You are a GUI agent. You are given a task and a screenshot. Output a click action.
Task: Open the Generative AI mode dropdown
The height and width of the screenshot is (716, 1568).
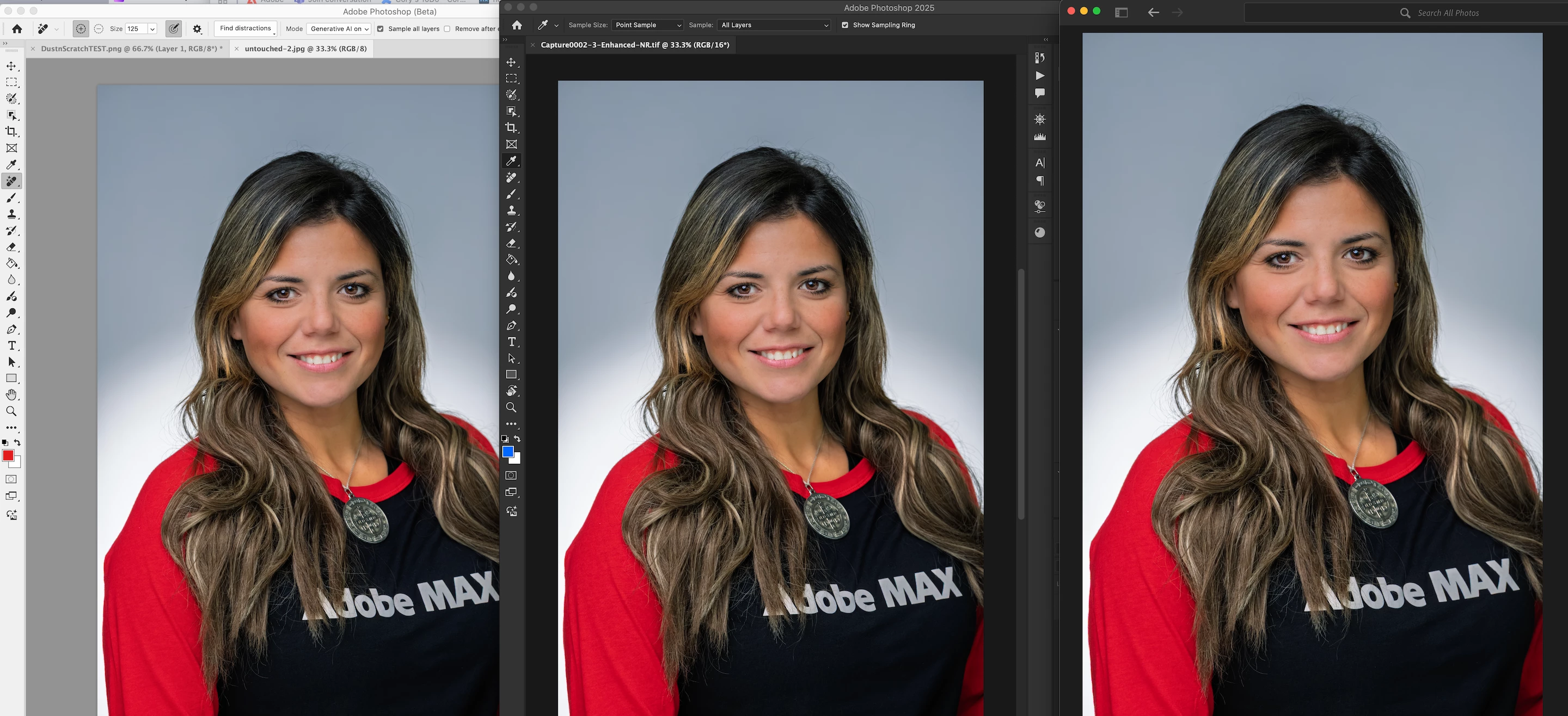(339, 29)
